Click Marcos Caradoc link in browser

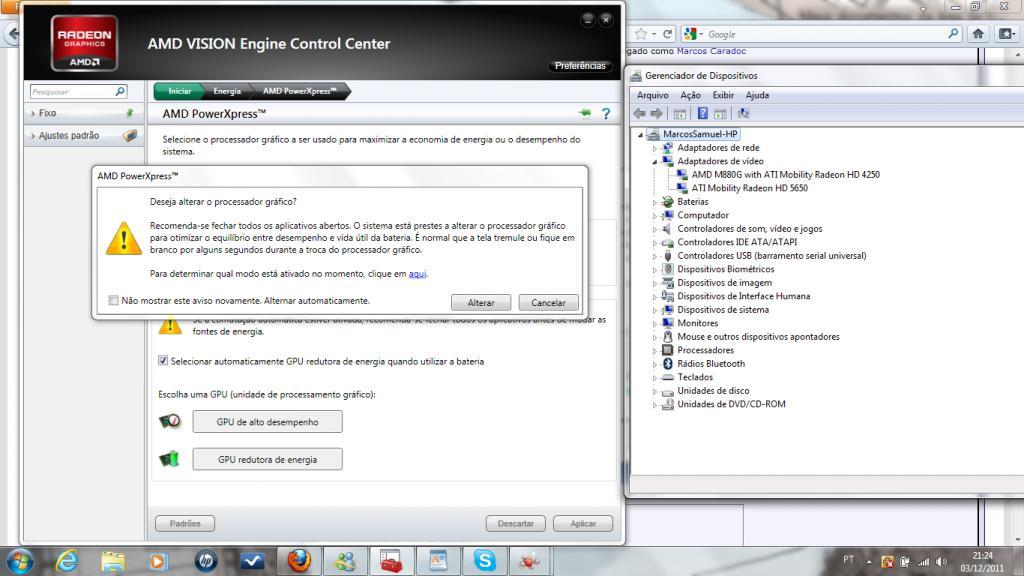click(711, 51)
